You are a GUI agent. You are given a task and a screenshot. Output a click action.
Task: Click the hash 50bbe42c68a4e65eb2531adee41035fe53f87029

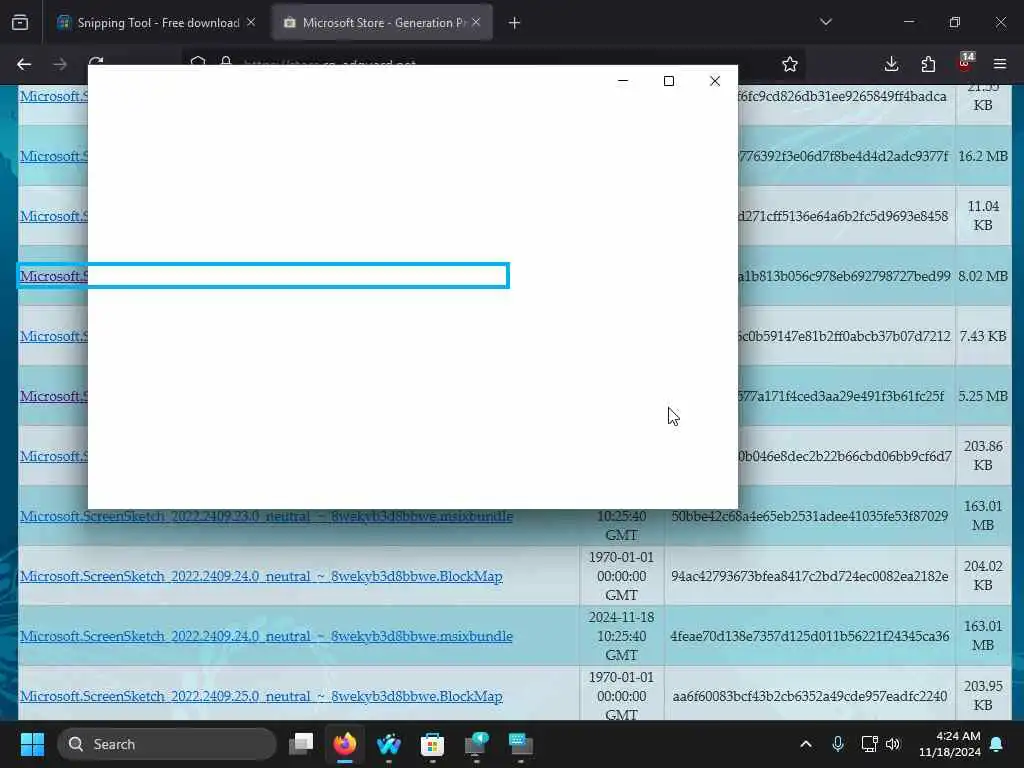click(x=810, y=517)
